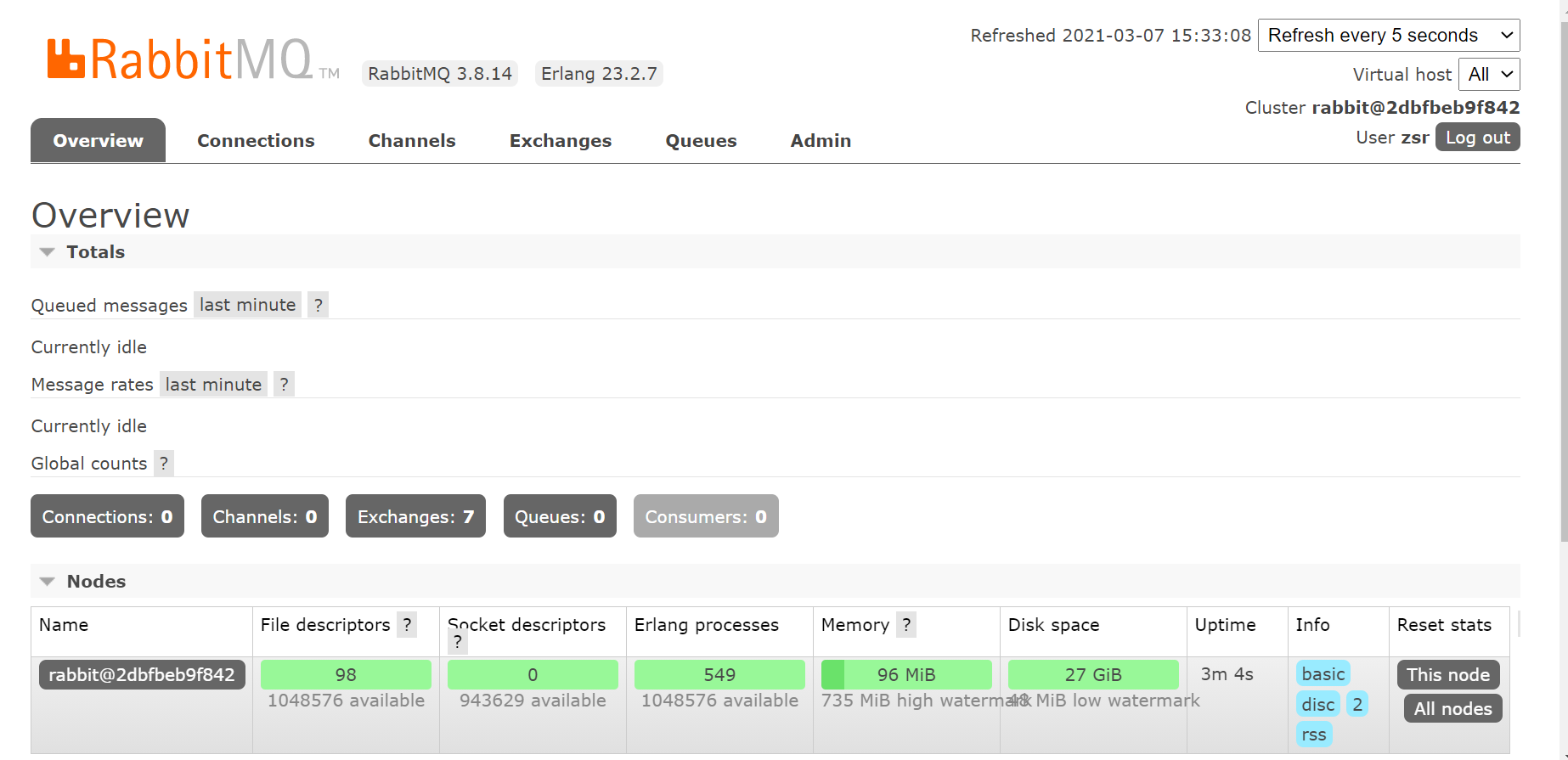Show help for File descriptors column

[x=408, y=625]
